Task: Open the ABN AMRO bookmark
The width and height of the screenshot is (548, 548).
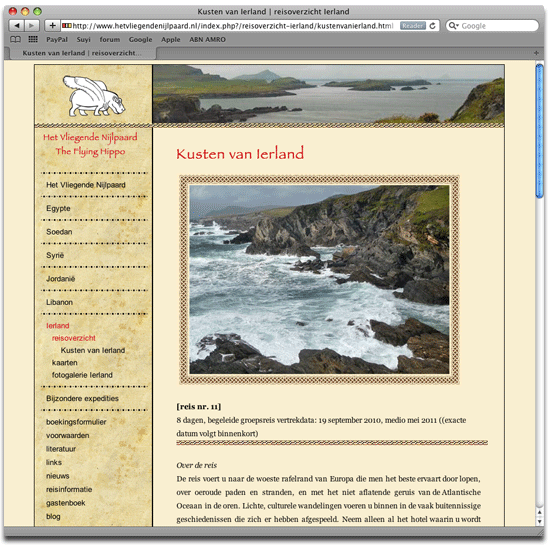Action: (x=208, y=39)
